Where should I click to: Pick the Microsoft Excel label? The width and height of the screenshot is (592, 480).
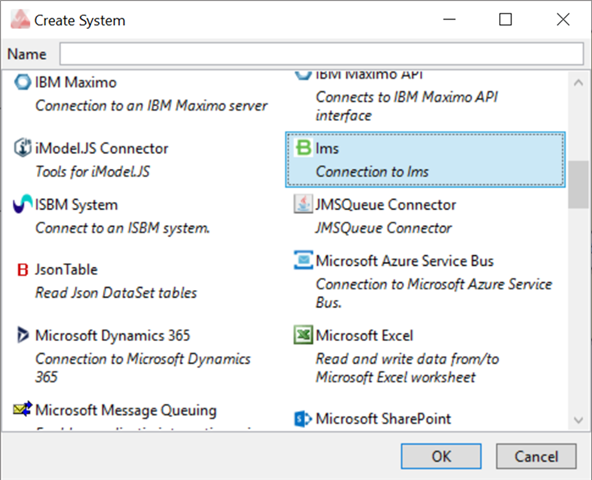pos(364,335)
